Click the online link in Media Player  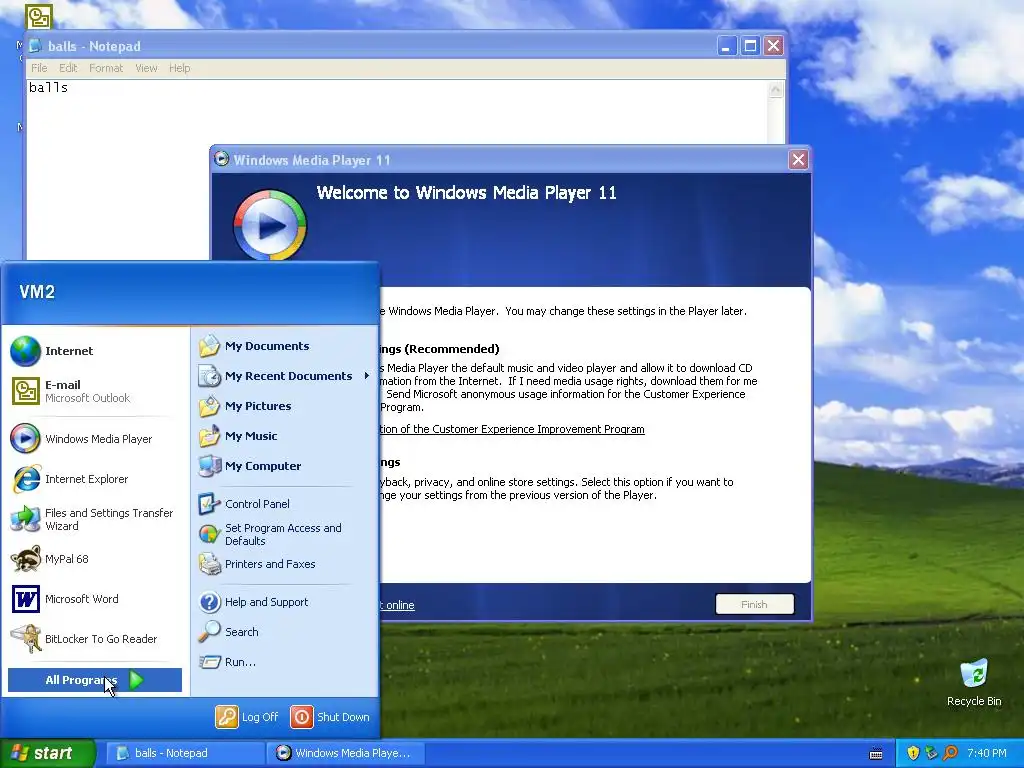click(x=398, y=605)
